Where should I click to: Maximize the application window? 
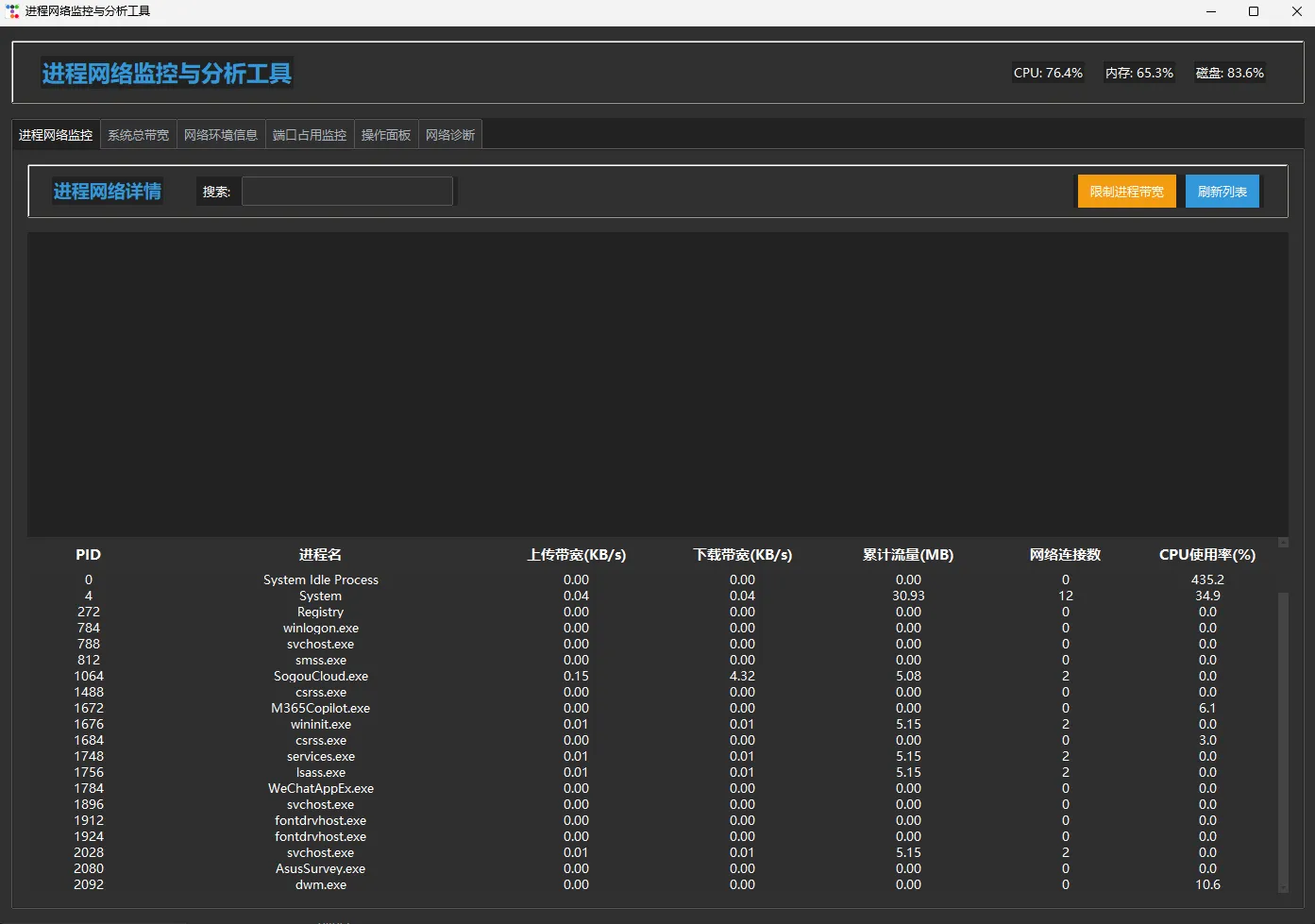coord(1254,11)
